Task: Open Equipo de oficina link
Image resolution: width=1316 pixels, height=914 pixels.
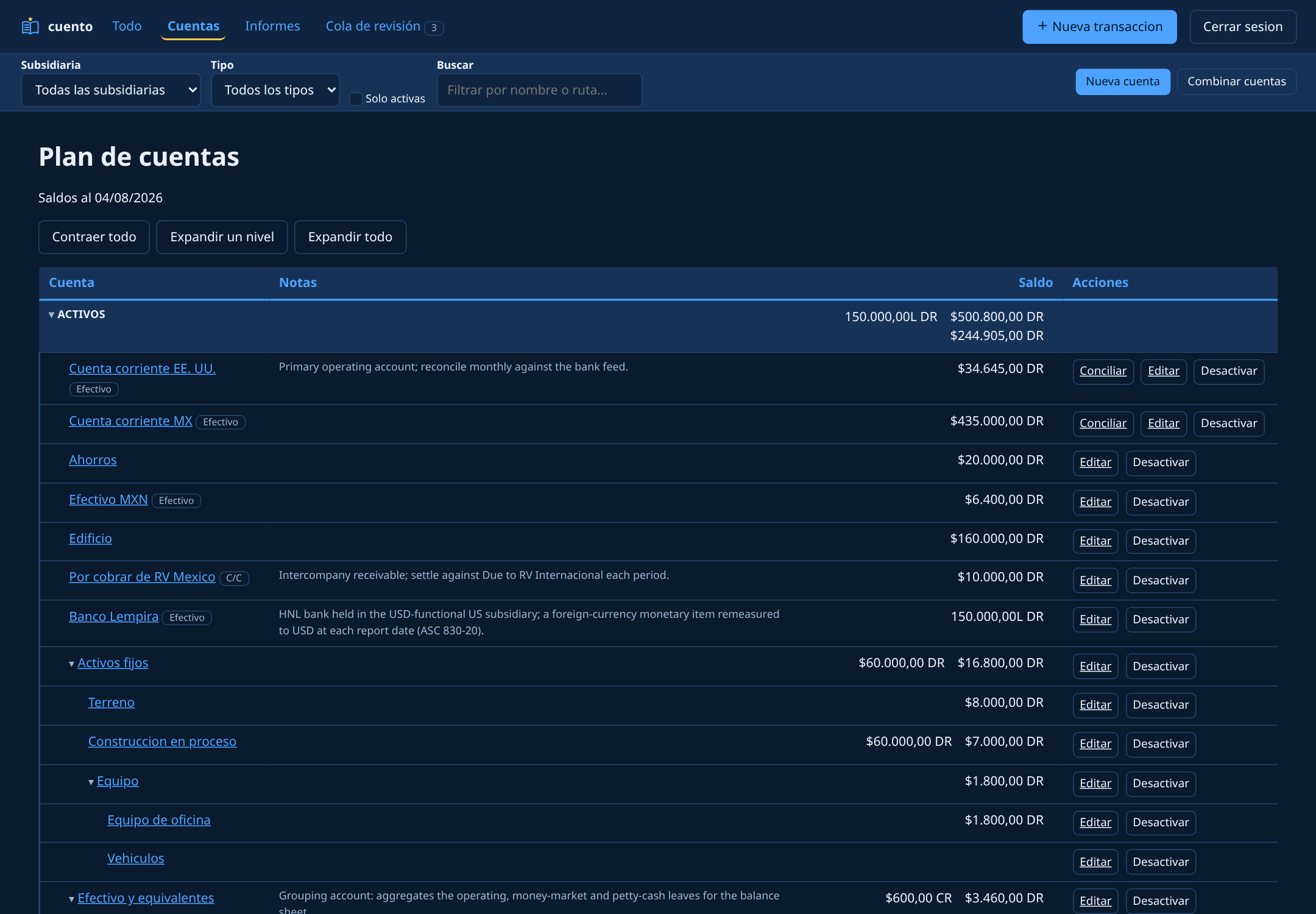Action: pyautogui.click(x=159, y=820)
